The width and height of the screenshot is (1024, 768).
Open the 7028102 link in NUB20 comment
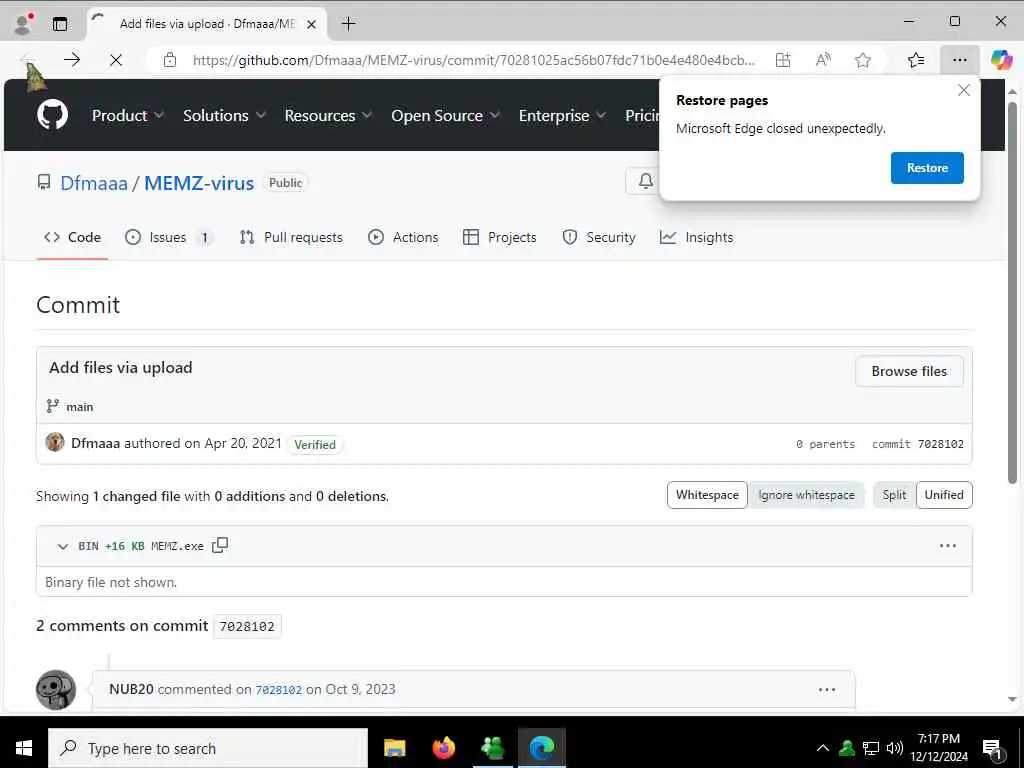coord(278,690)
